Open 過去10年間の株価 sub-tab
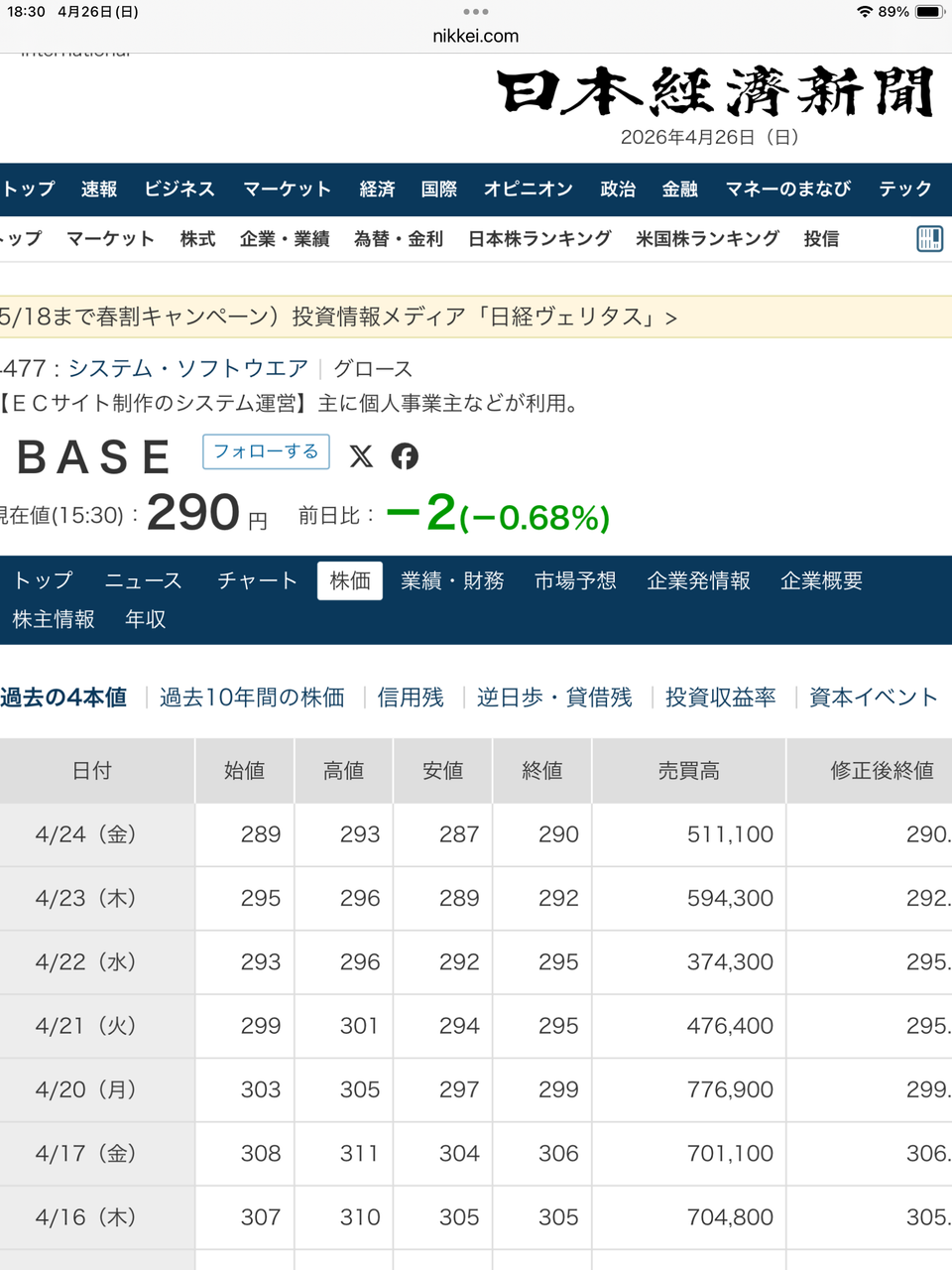 click(252, 698)
